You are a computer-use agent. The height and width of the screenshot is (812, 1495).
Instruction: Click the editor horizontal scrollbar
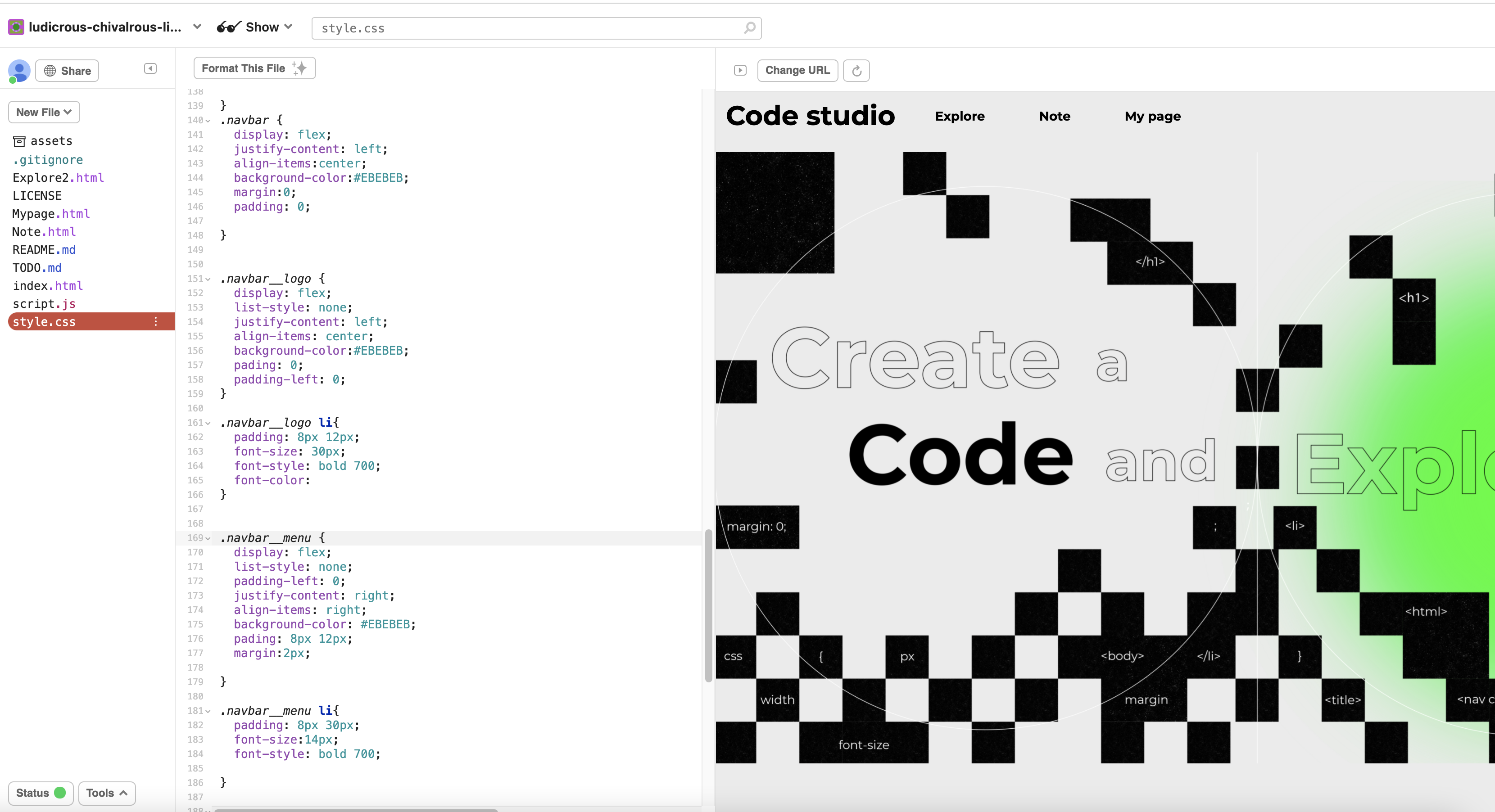[356, 810]
